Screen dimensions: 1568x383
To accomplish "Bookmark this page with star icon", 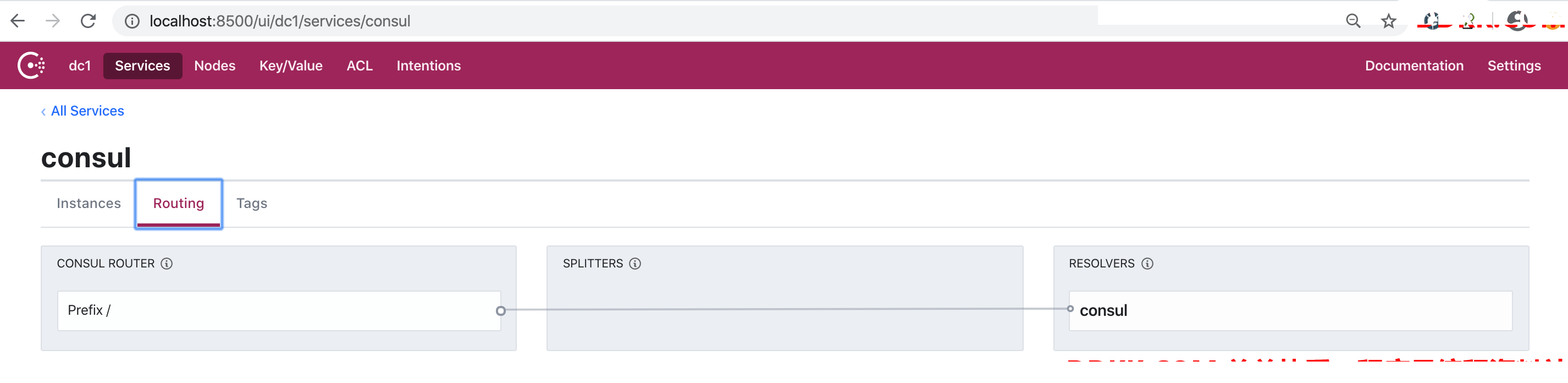I will (1388, 21).
